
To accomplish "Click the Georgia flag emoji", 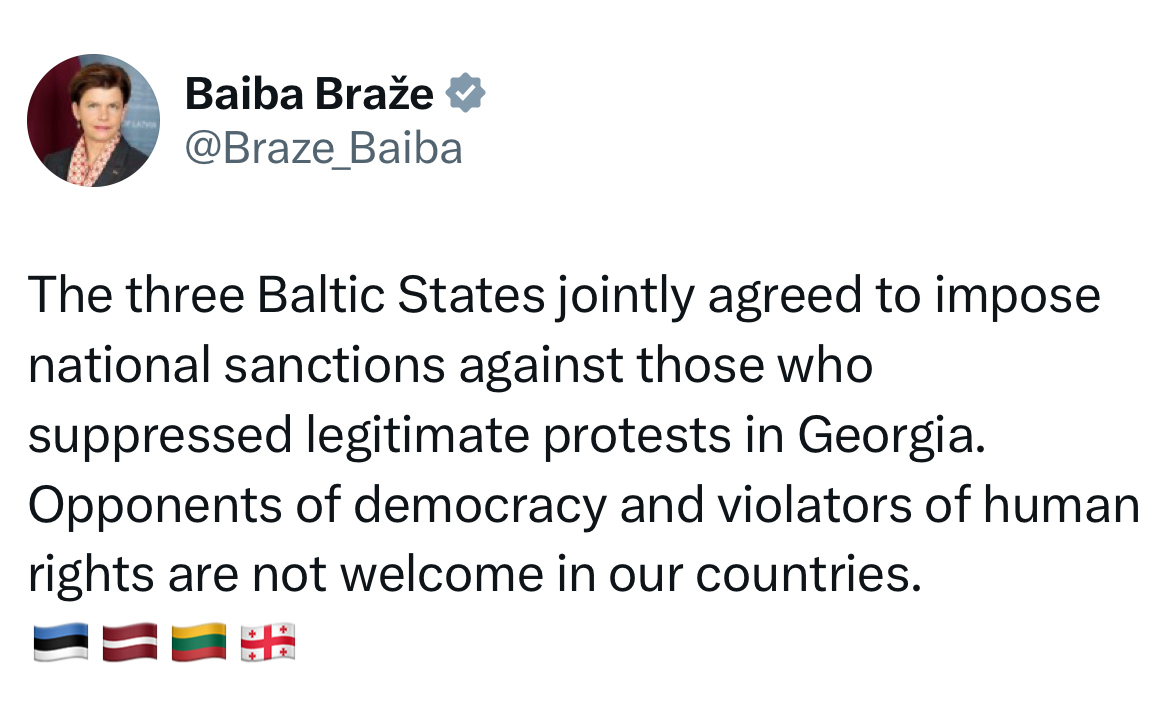I will [x=268, y=641].
